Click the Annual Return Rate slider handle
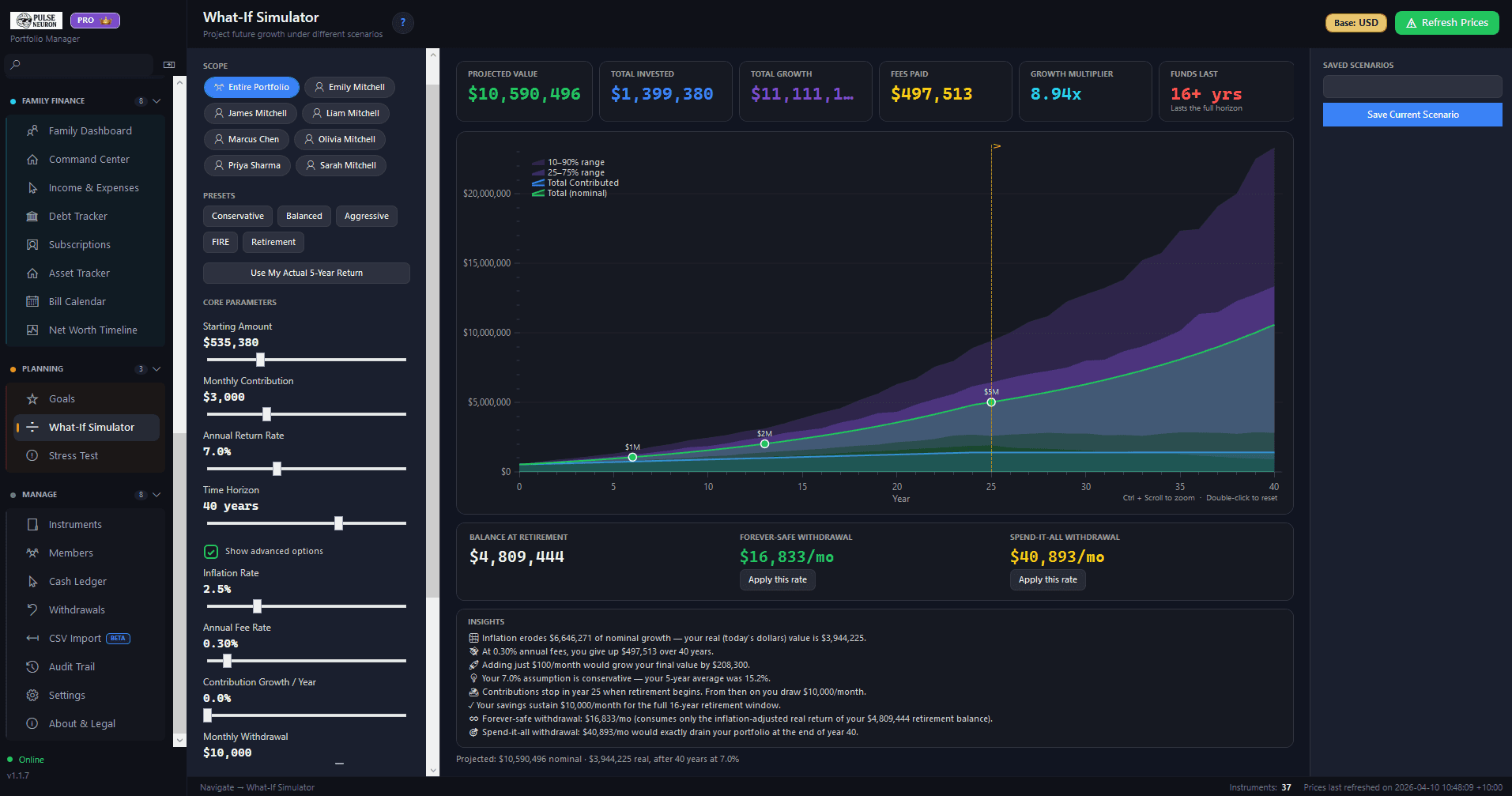 coord(277,469)
